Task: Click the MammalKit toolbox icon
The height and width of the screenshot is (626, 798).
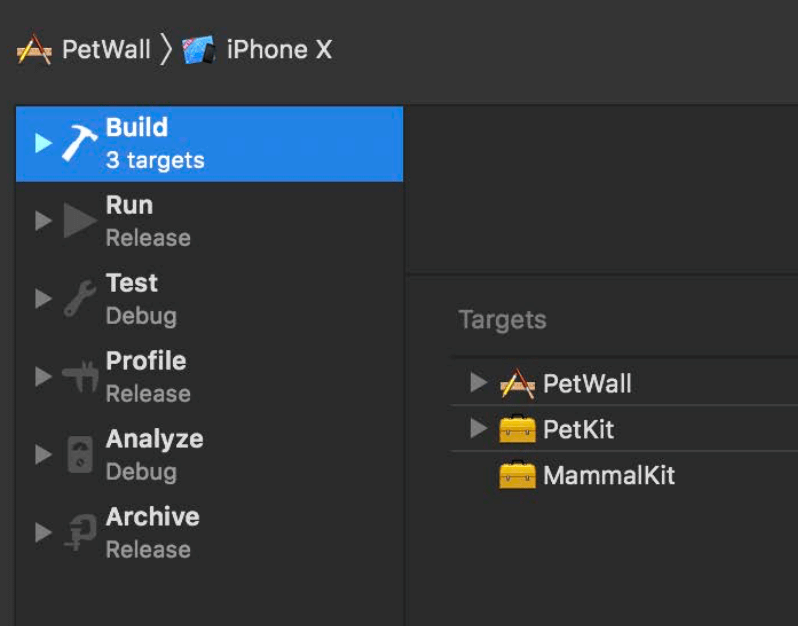Action: [x=517, y=475]
